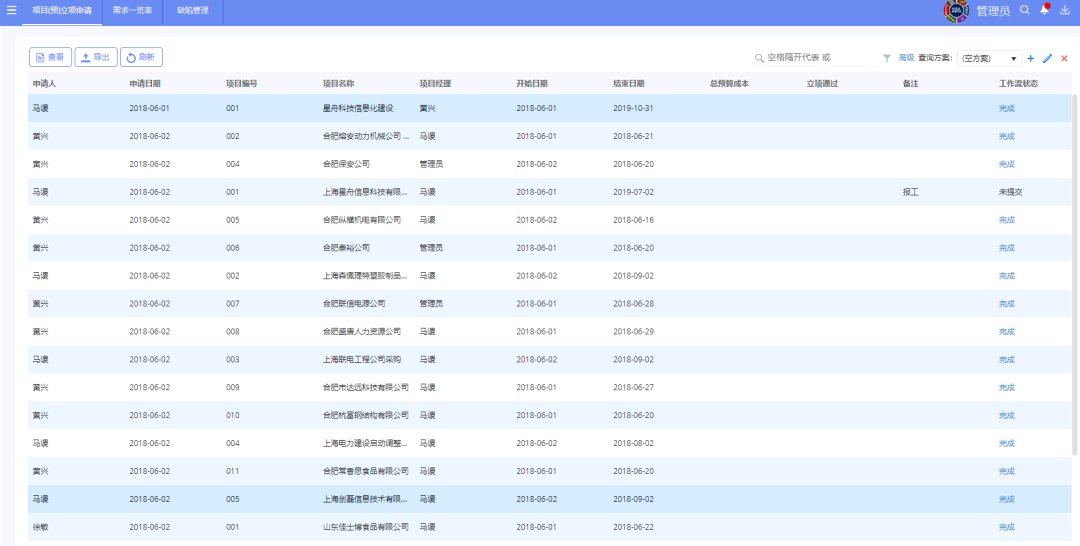This screenshot has height=546, width=1080.
Task: Click project manager 黄兴 in first row
Action: pos(427,108)
